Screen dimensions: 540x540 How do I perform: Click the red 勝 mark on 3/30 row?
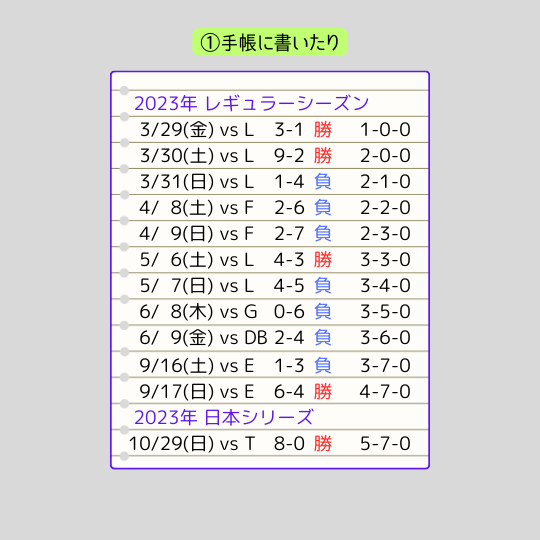pyautogui.click(x=323, y=156)
